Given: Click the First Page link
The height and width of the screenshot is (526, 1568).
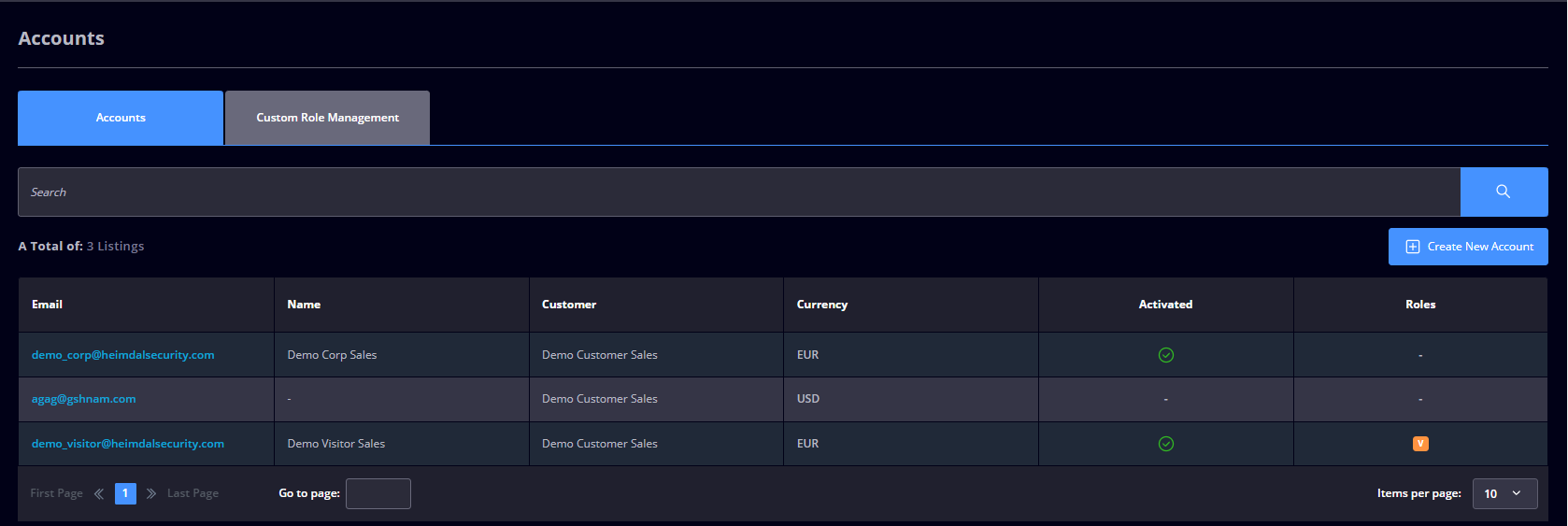Looking at the screenshot, I should pyautogui.click(x=56, y=493).
